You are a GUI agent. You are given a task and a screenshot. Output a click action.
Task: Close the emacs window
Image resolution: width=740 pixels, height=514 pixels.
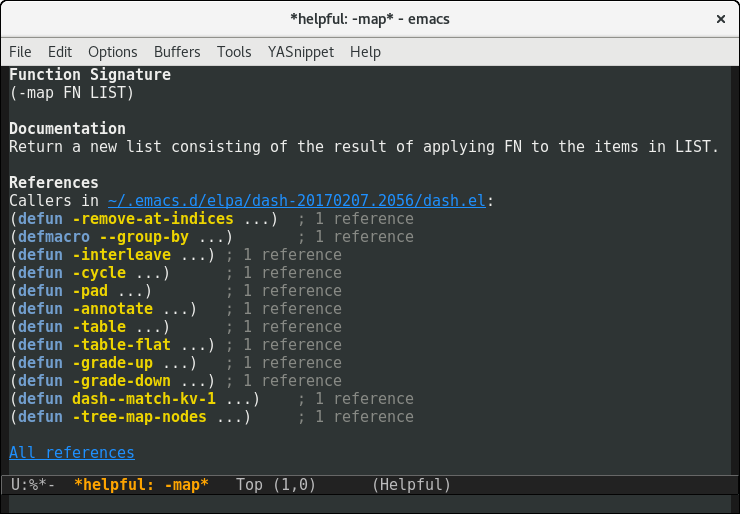[720, 19]
